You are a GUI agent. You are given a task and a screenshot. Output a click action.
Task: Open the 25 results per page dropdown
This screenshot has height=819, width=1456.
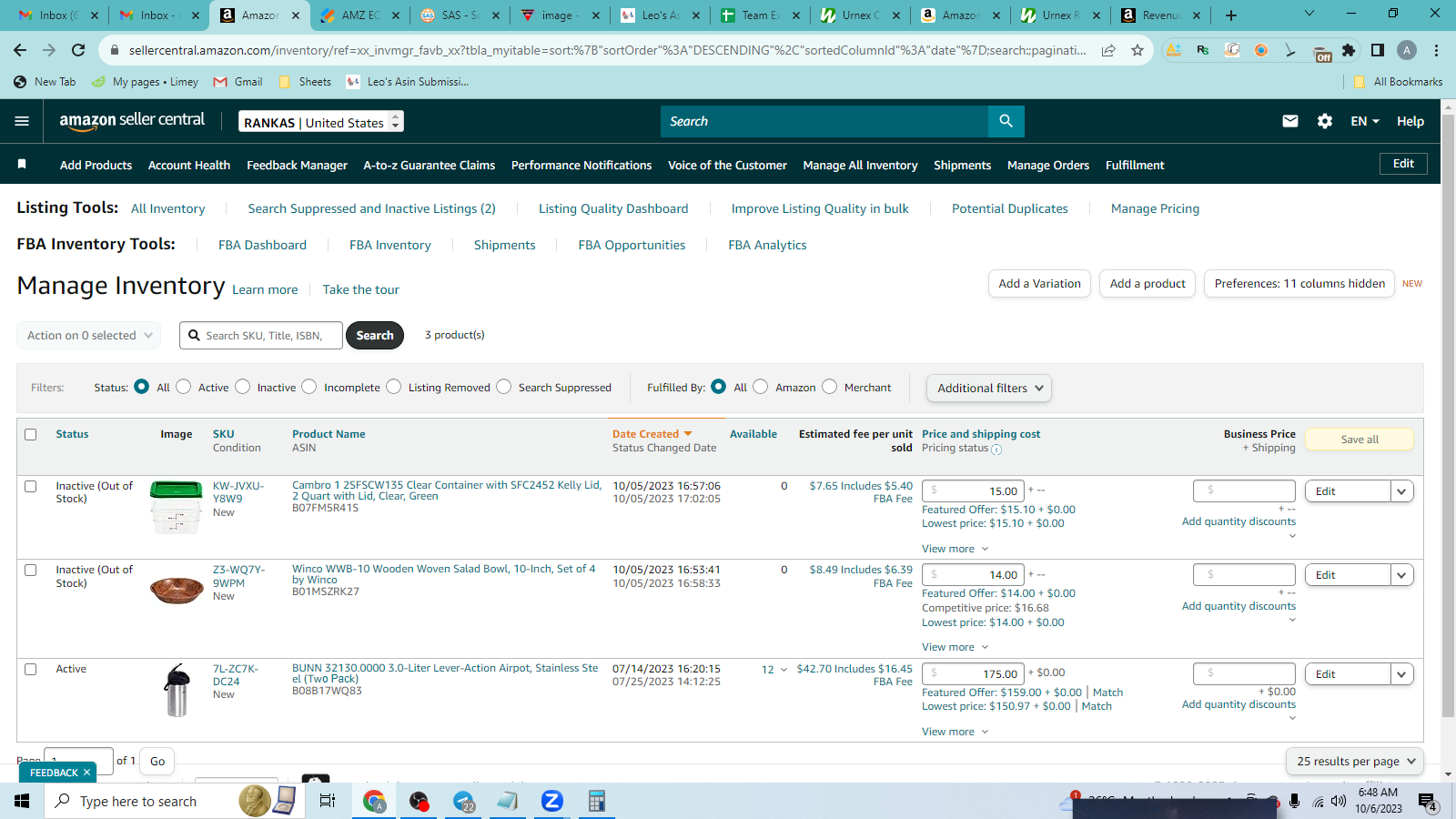click(1355, 762)
